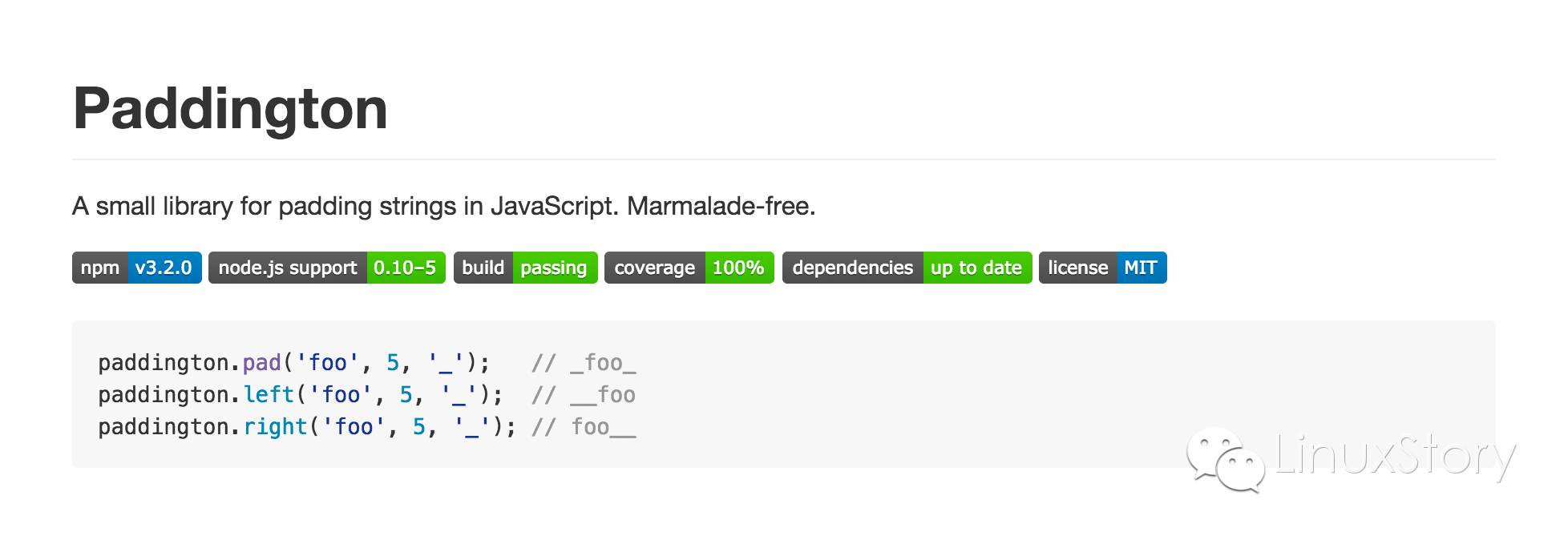Click the number 5 in the paddington.right line

[x=419, y=427]
